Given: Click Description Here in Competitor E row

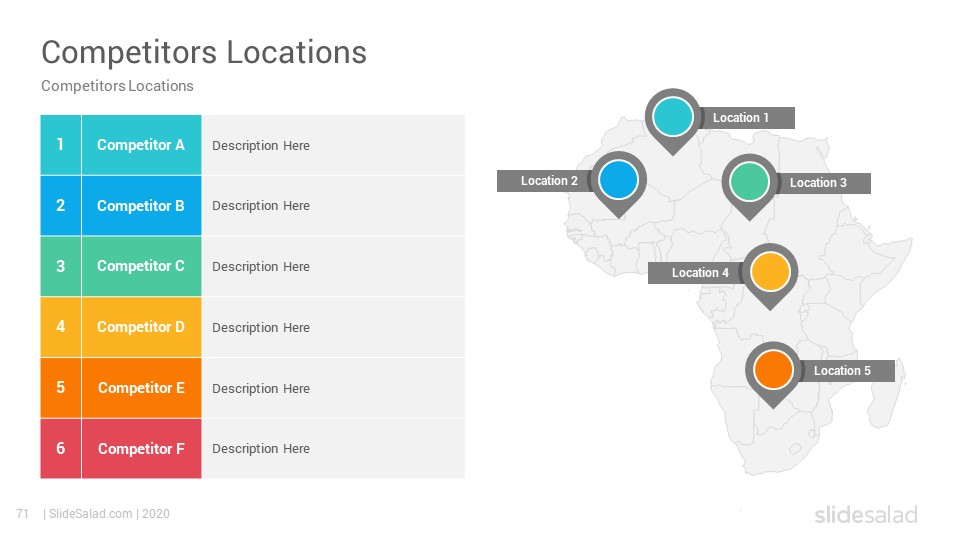Looking at the screenshot, I should pyautogui.click(x=261, y=389).
